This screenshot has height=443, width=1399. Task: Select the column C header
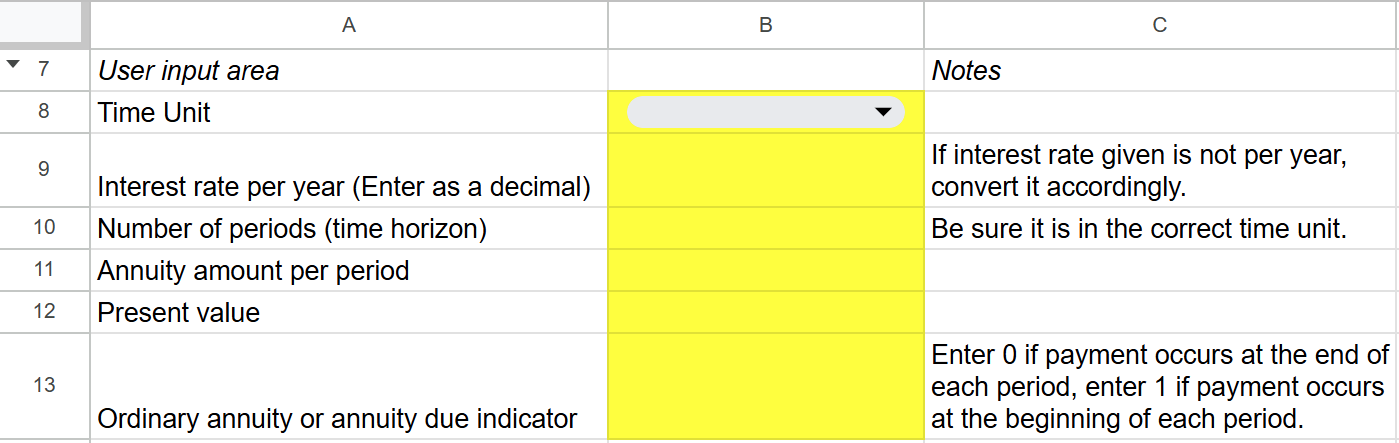coord(1160,25)
